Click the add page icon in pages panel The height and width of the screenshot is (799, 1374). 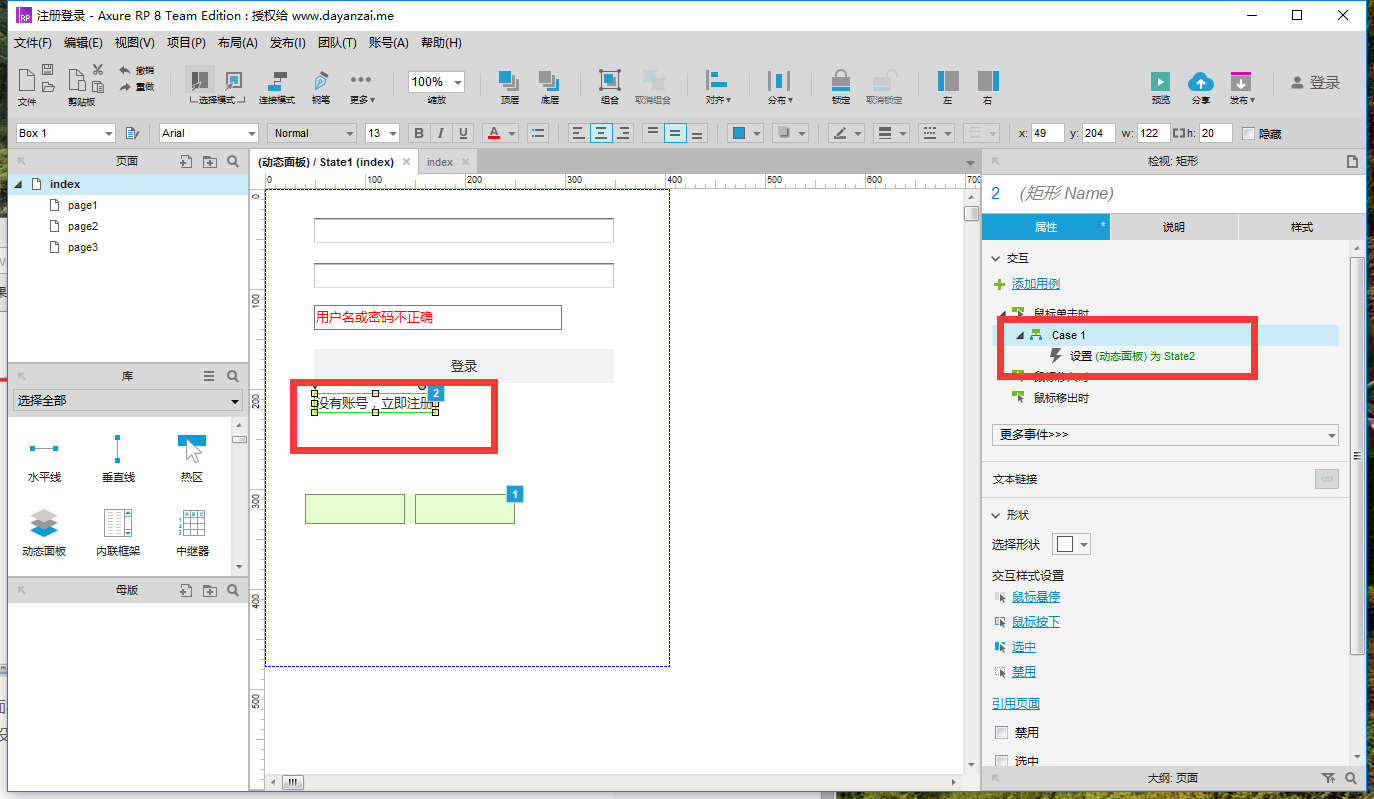click(x=185, y=161)
